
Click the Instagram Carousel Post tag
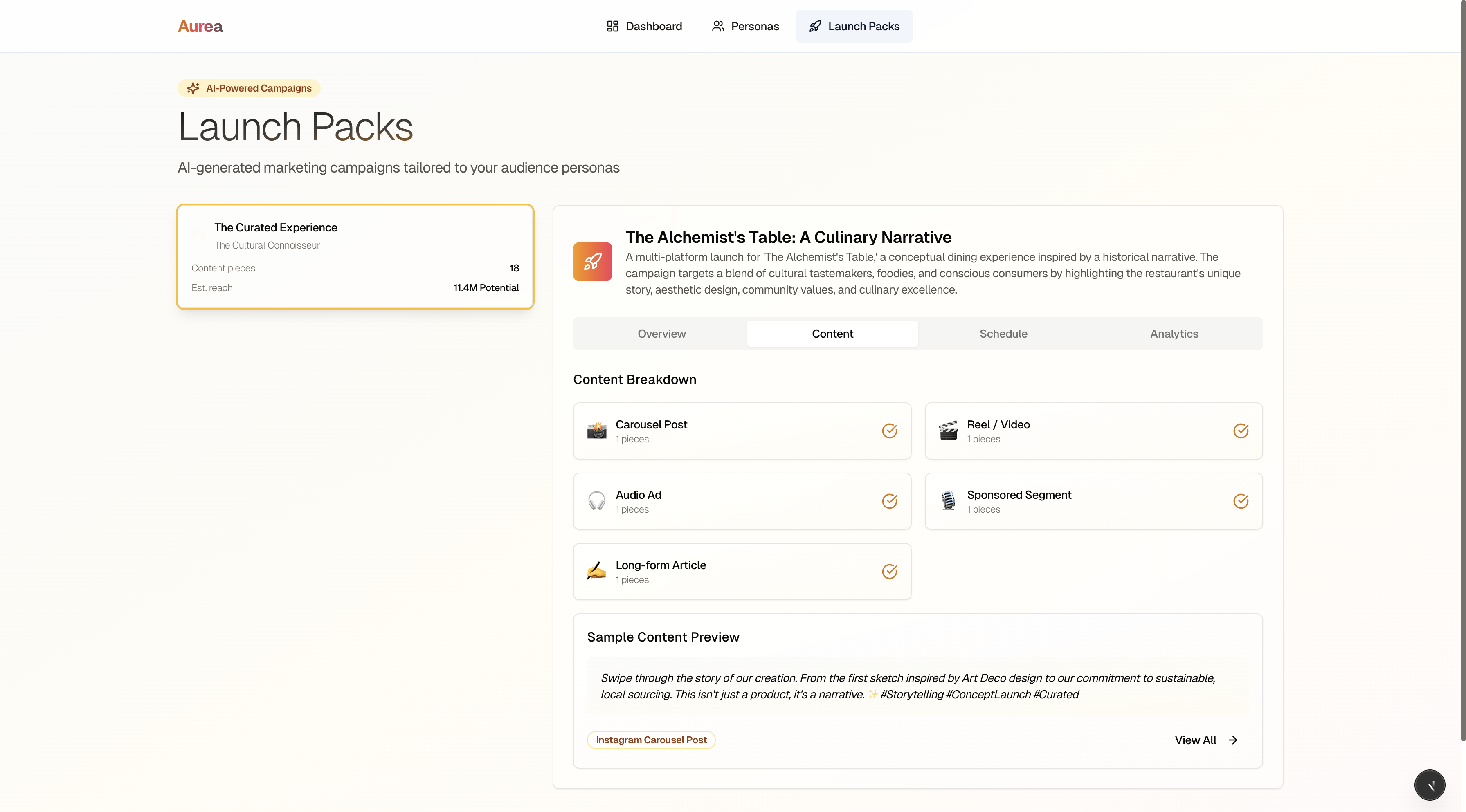click(651, 740)
